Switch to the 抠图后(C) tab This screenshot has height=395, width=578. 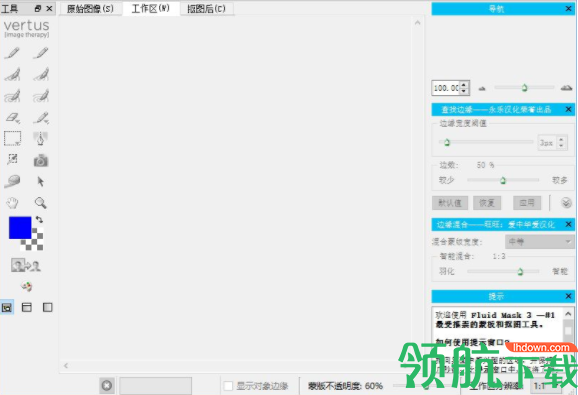point(206,9)
